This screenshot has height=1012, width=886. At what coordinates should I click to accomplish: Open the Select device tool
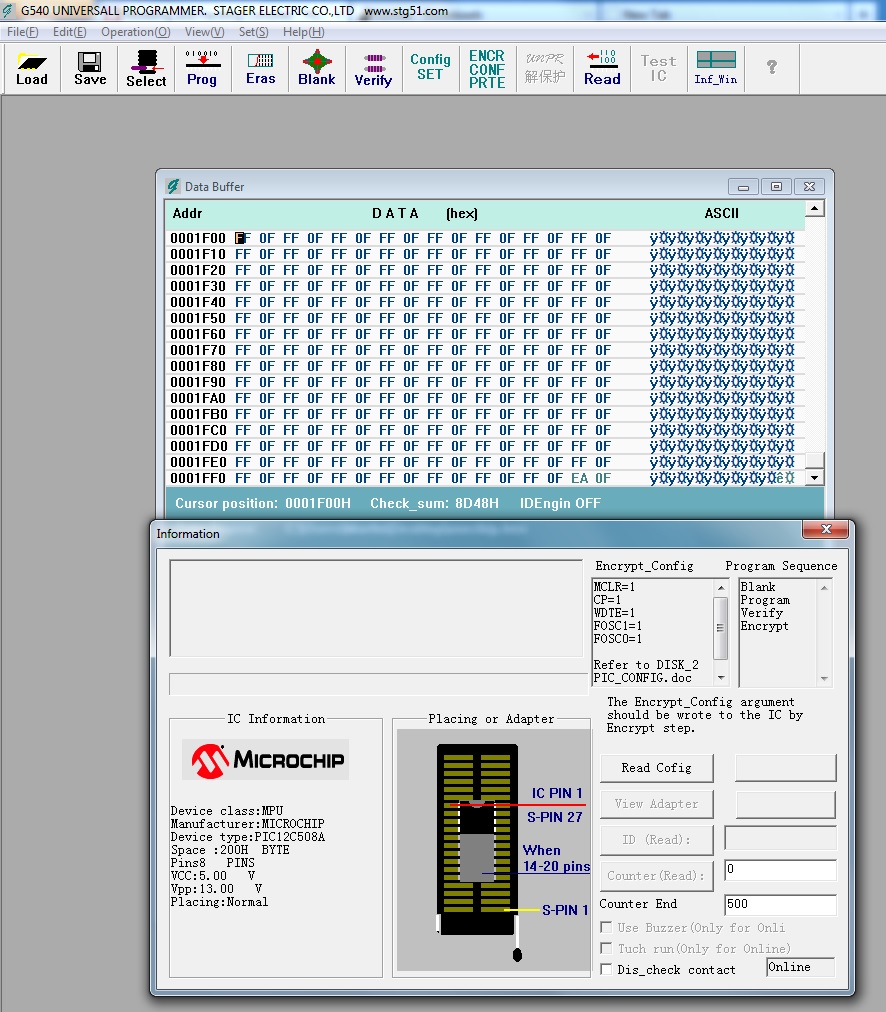coord(146,68)
